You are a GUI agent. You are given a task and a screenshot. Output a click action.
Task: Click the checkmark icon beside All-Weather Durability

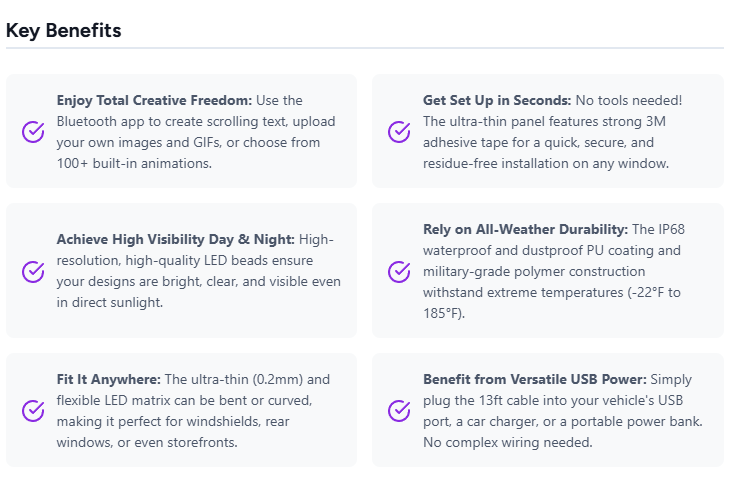click(399, 271)
